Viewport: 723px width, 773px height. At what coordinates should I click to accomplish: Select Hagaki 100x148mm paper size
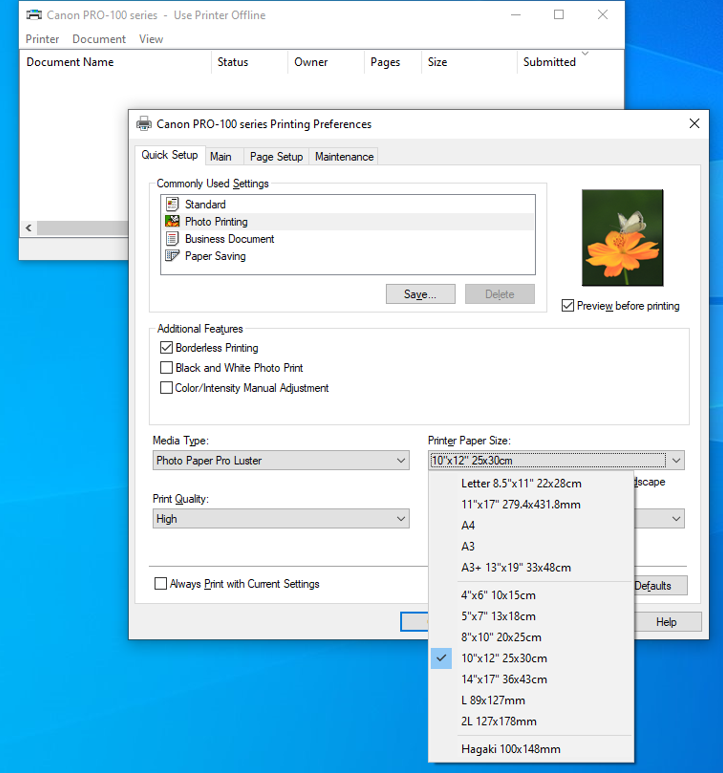click(x=531, y=749)
